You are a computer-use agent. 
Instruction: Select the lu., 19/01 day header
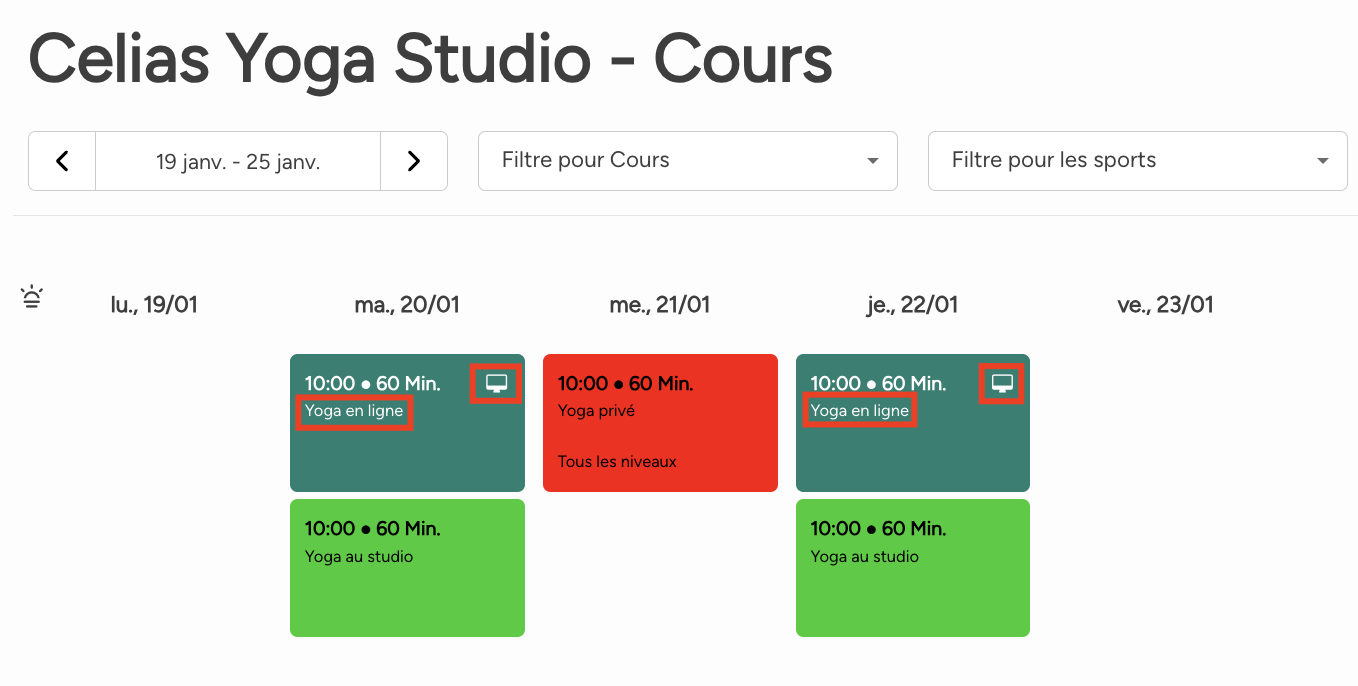click(x=154, y=305)
